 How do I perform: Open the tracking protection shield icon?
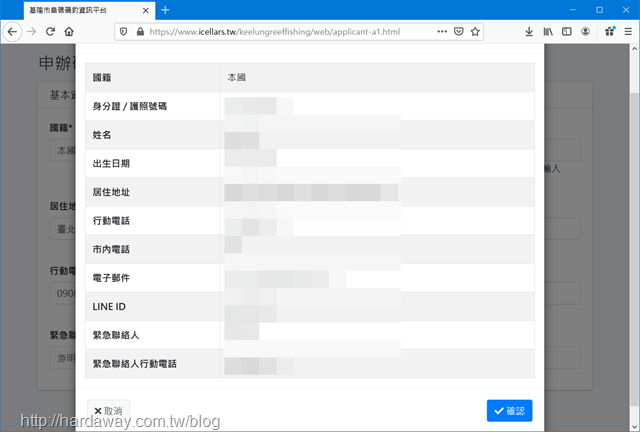click(123, 31)
